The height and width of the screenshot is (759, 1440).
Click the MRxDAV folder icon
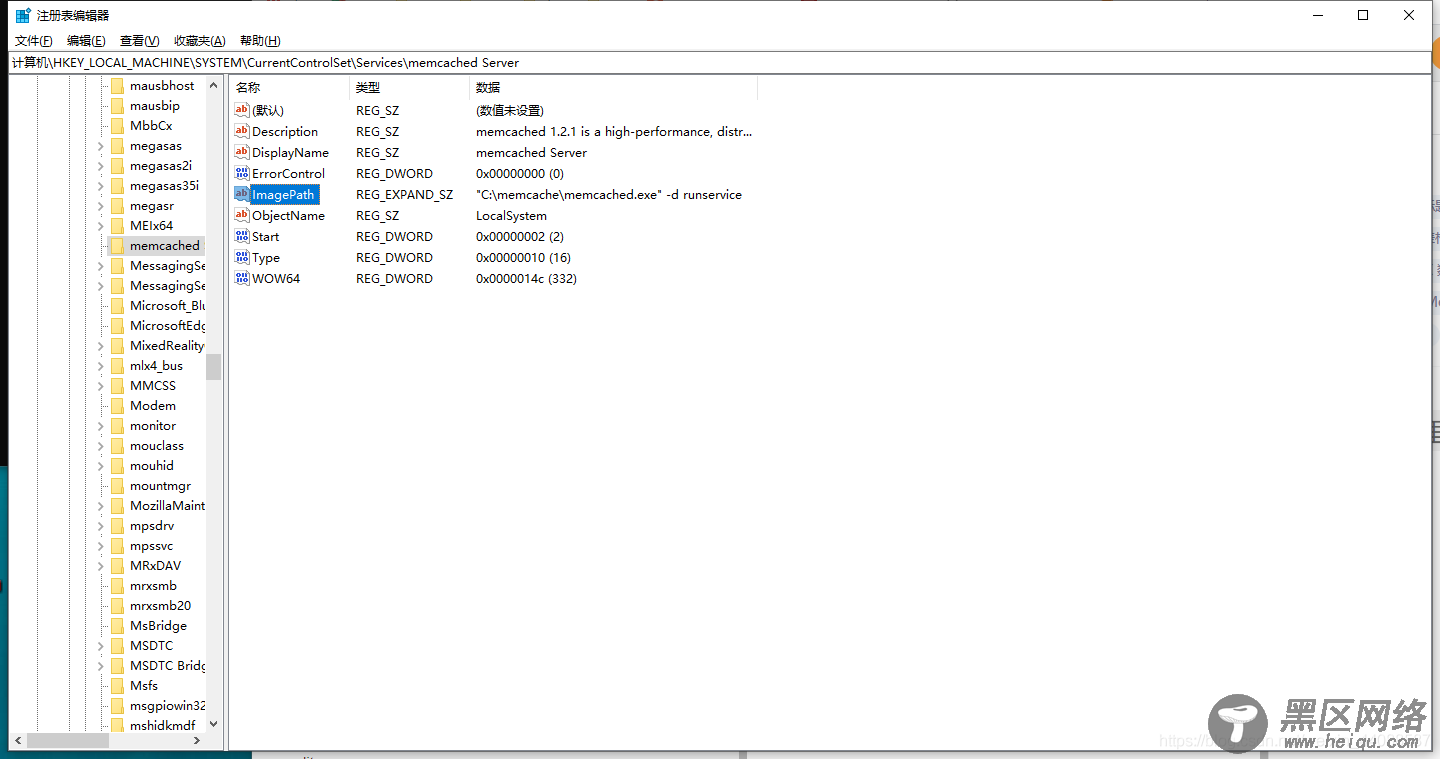tap(117, 566)
